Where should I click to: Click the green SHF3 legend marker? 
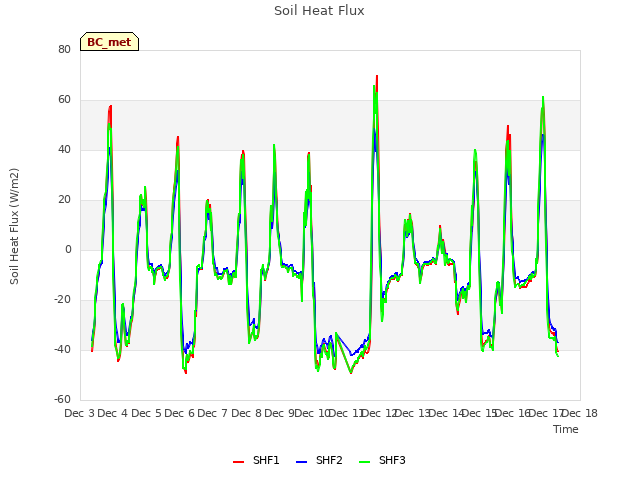(x=364, y=462)
